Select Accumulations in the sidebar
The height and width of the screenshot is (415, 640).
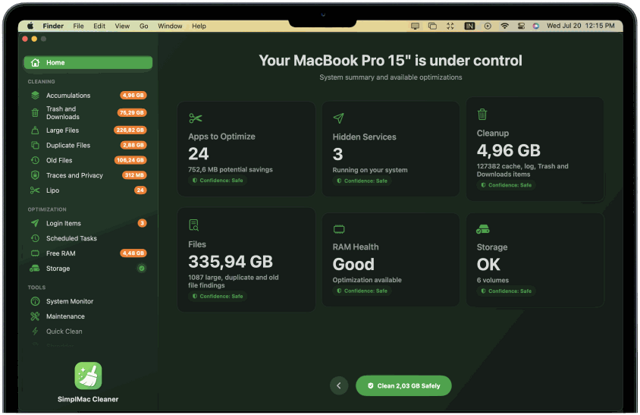(x=88, y=95)
